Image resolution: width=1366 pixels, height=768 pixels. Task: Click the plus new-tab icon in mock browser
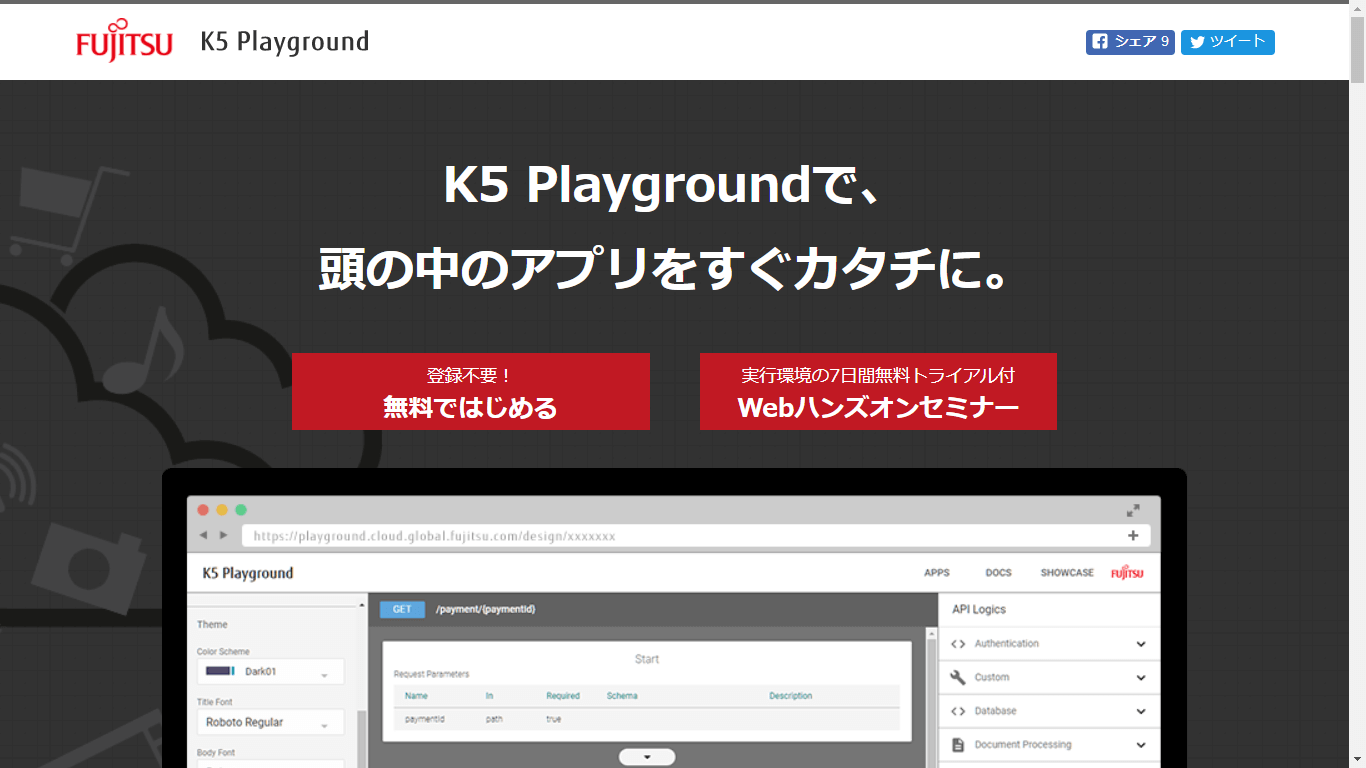[x=1133, y=536]
